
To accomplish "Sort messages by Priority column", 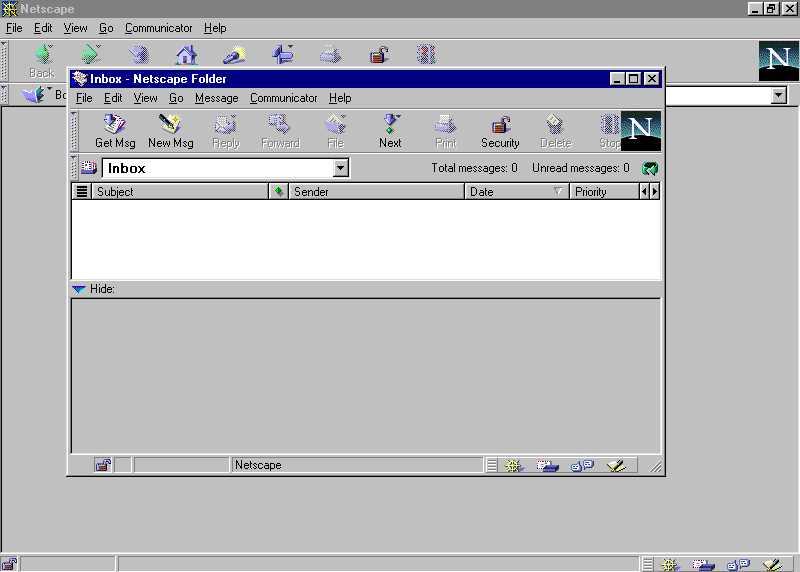I will (x=605, y=192).
